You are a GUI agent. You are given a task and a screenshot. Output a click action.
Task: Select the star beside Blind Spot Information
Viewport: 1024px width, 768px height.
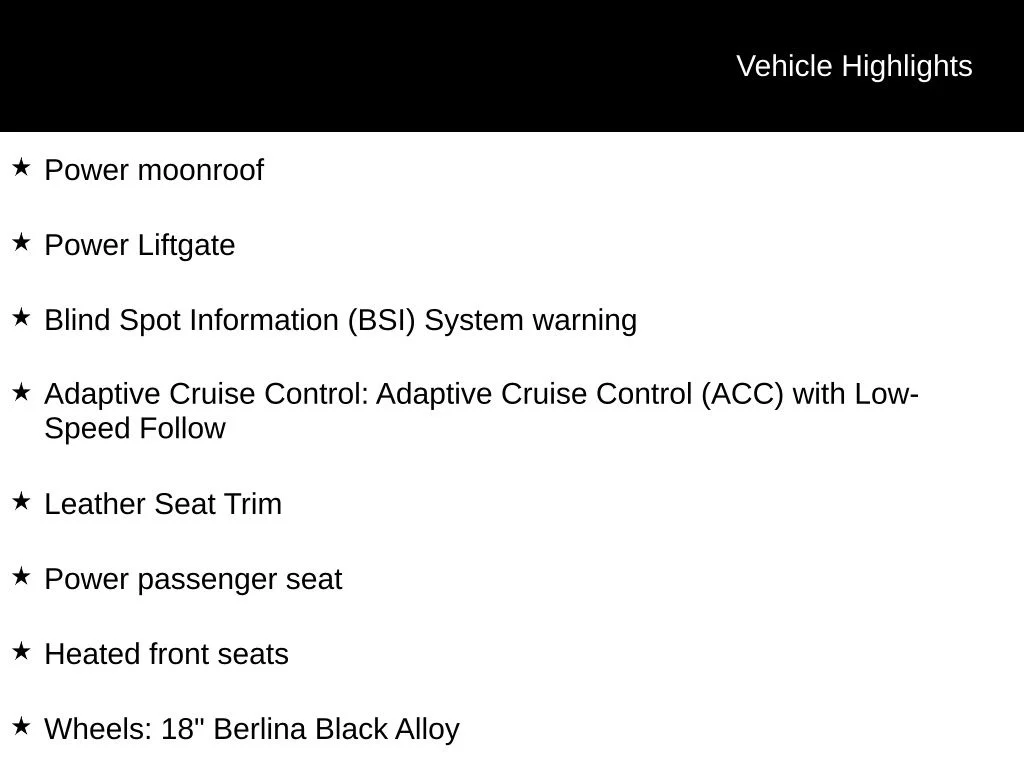[21, 317]
